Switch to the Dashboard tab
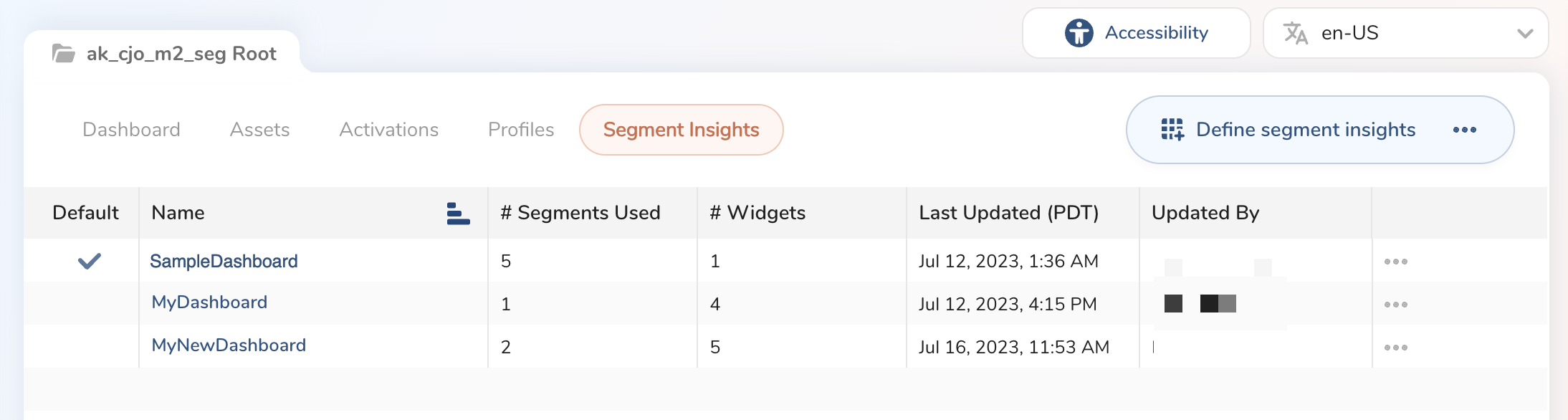 tap(131, 130)
